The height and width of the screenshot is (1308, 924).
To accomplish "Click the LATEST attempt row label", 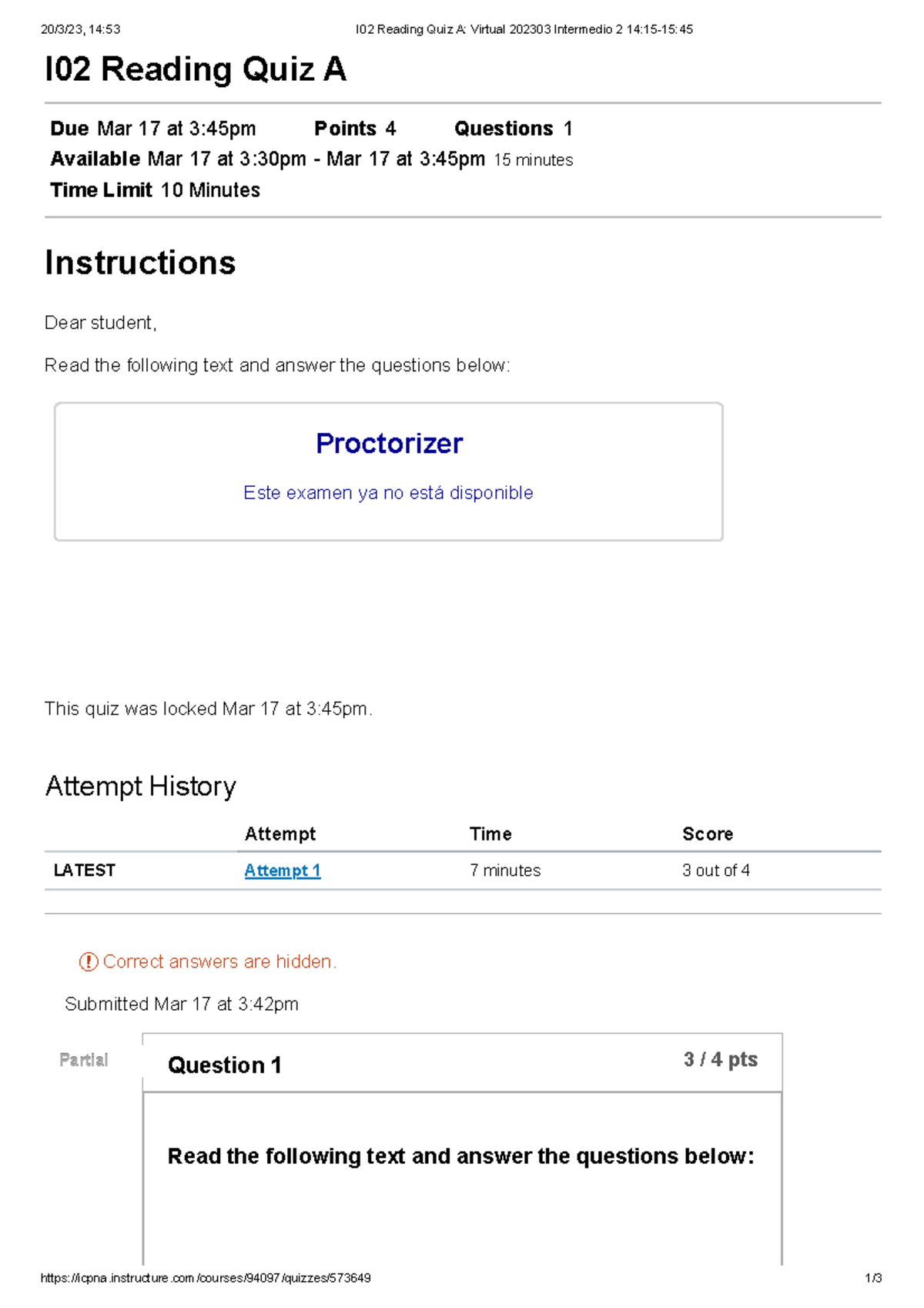I will pos(85,870).
